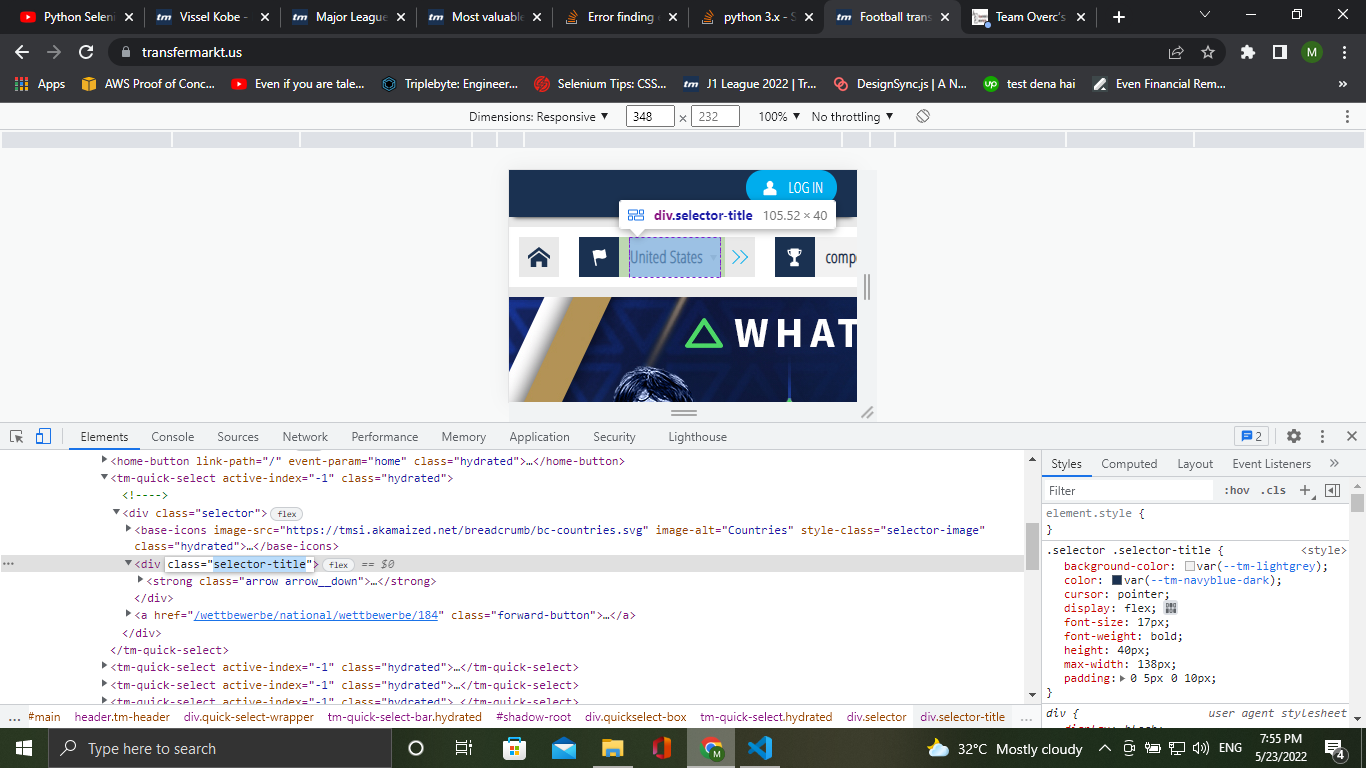The image size is (1366, 768).
Task: Click the flag countries icon
Action: [x=599, y=257]
